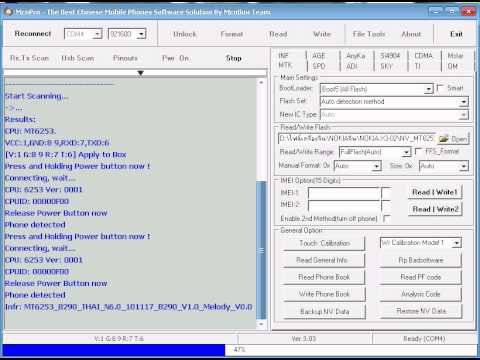
Task: Click the Write Phone Book button
Action: pos(324,295)
